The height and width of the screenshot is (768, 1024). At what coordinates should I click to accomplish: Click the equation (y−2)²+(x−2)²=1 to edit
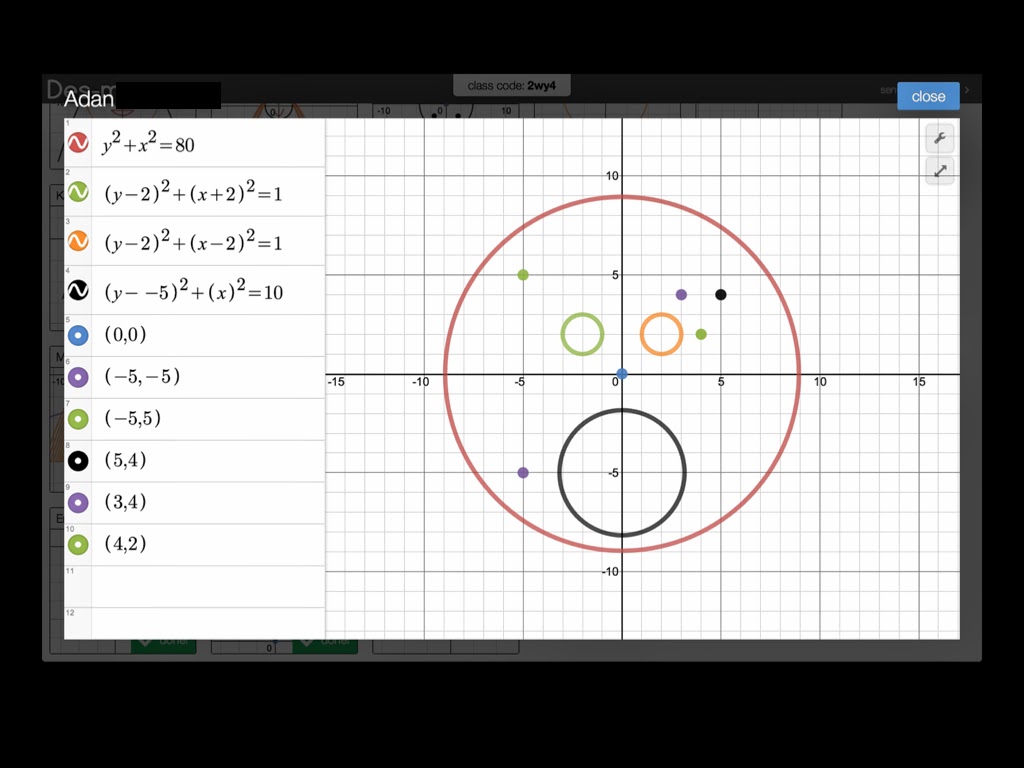pos(190,240)
